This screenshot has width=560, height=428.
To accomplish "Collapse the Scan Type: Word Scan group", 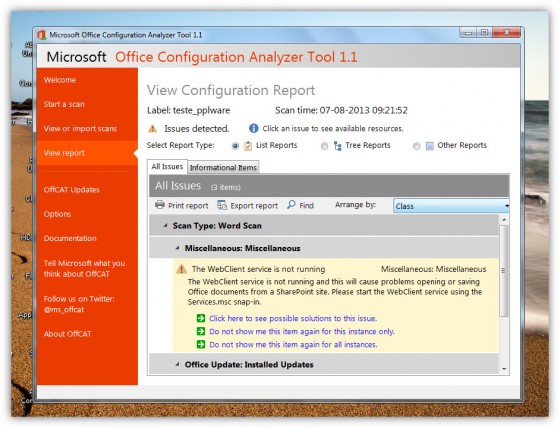I will 165,225.
